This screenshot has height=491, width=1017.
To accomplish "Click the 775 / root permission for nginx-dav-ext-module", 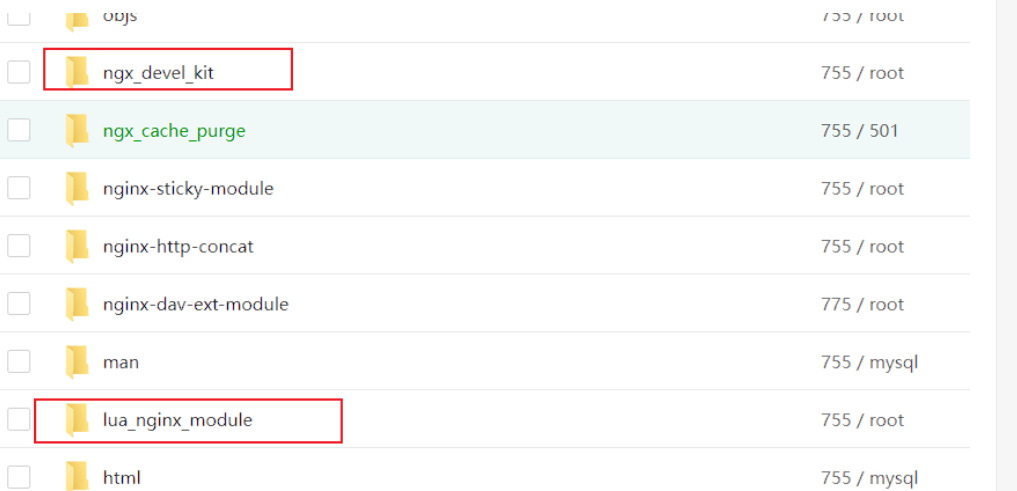I will pyautogui.click(x=862, y=304).
